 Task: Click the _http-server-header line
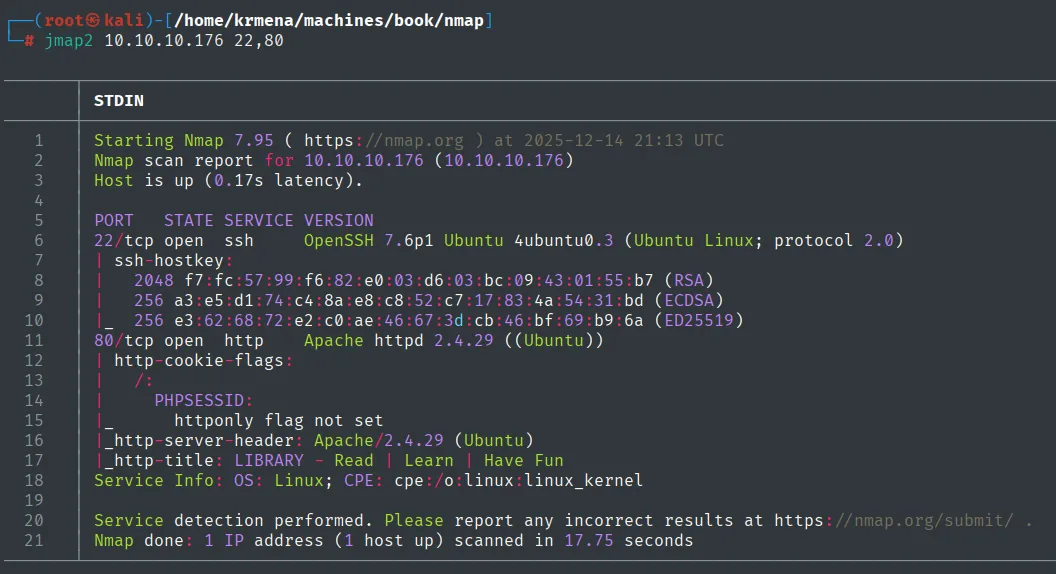coord(319,441)
